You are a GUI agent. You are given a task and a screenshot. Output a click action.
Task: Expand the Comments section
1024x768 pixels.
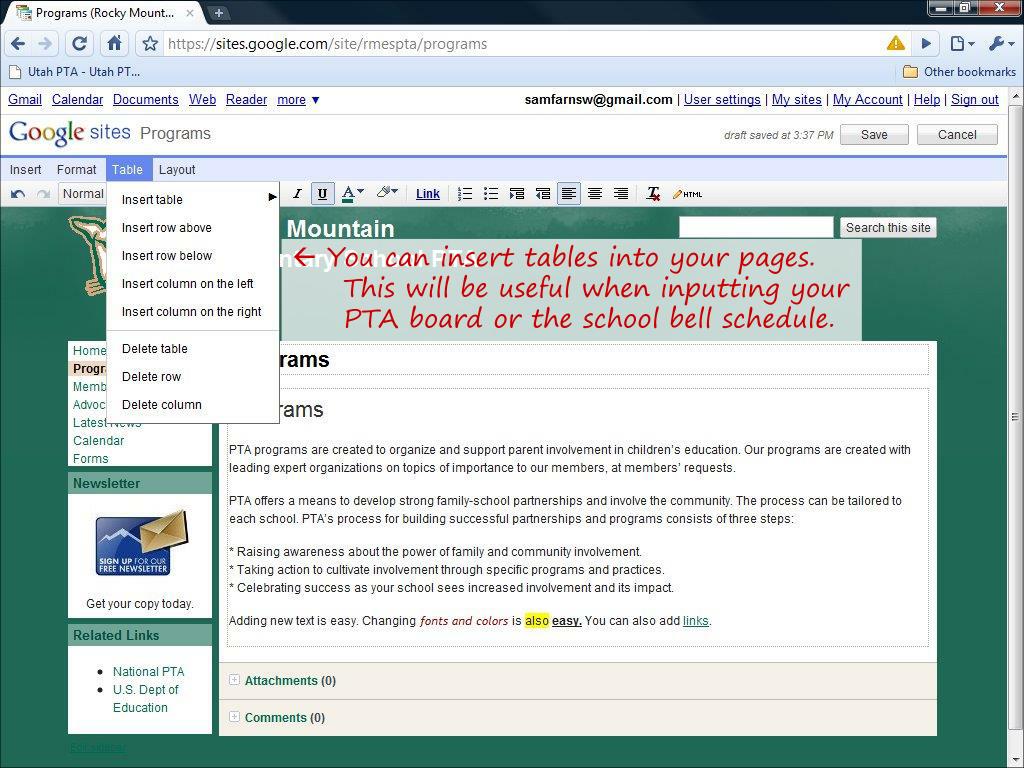tap(234, 716)
